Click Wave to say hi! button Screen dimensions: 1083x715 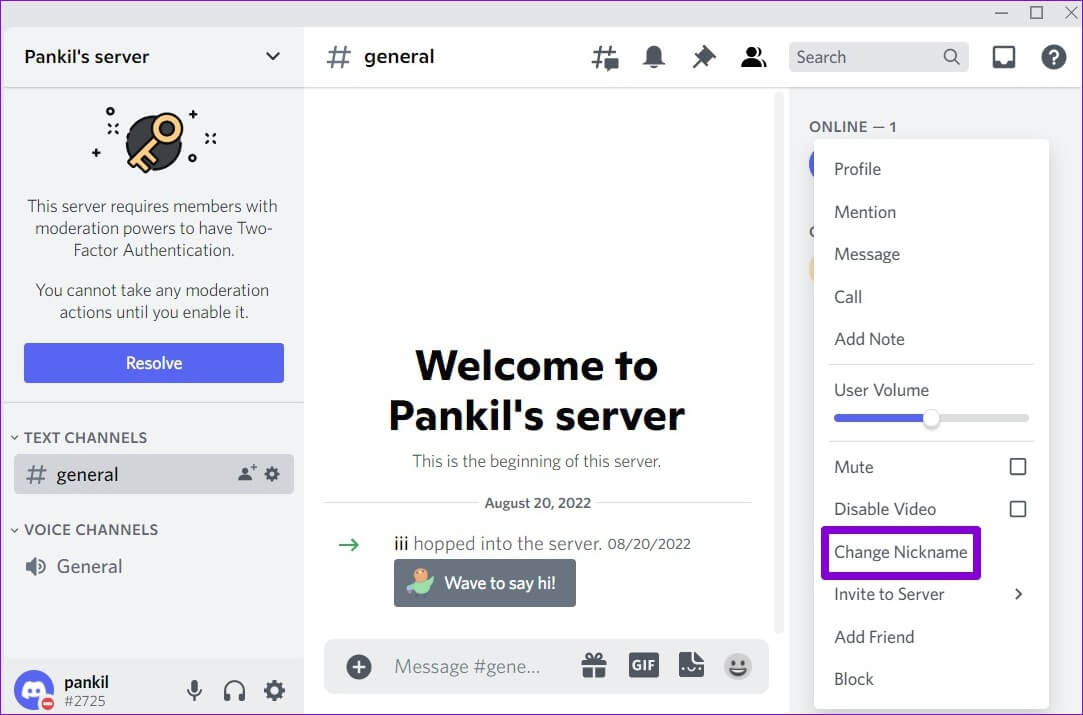click(x=485, y=583)
